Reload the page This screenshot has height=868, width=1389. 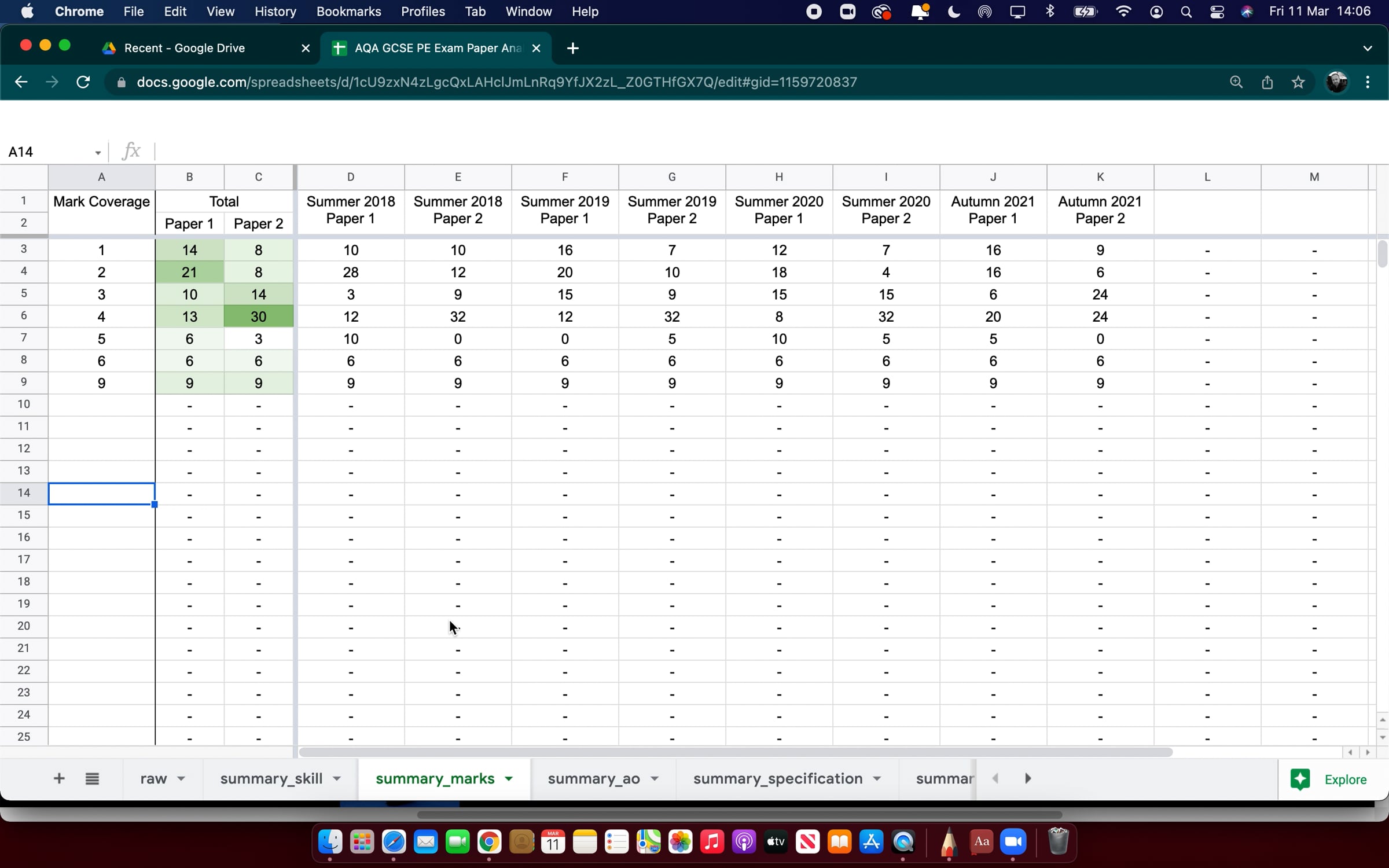[x=83, y=82]
